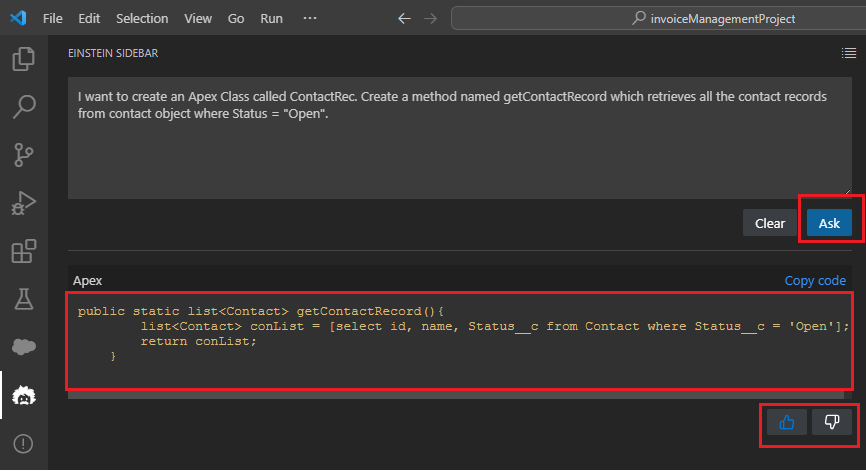Click the thumbs down feedback button
866x472 pixels.
tap(831, 423)
